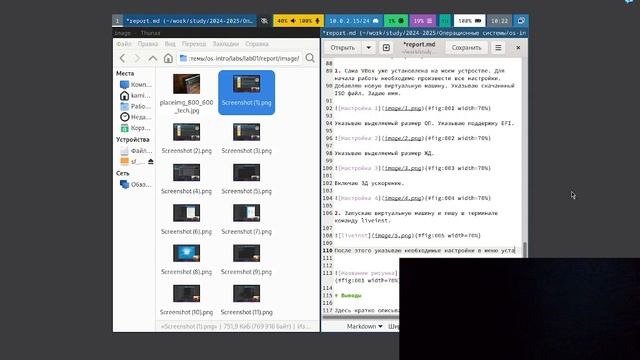Click the image/4.png link on line 104
The image size is (640, 360).
coord(403,198)
